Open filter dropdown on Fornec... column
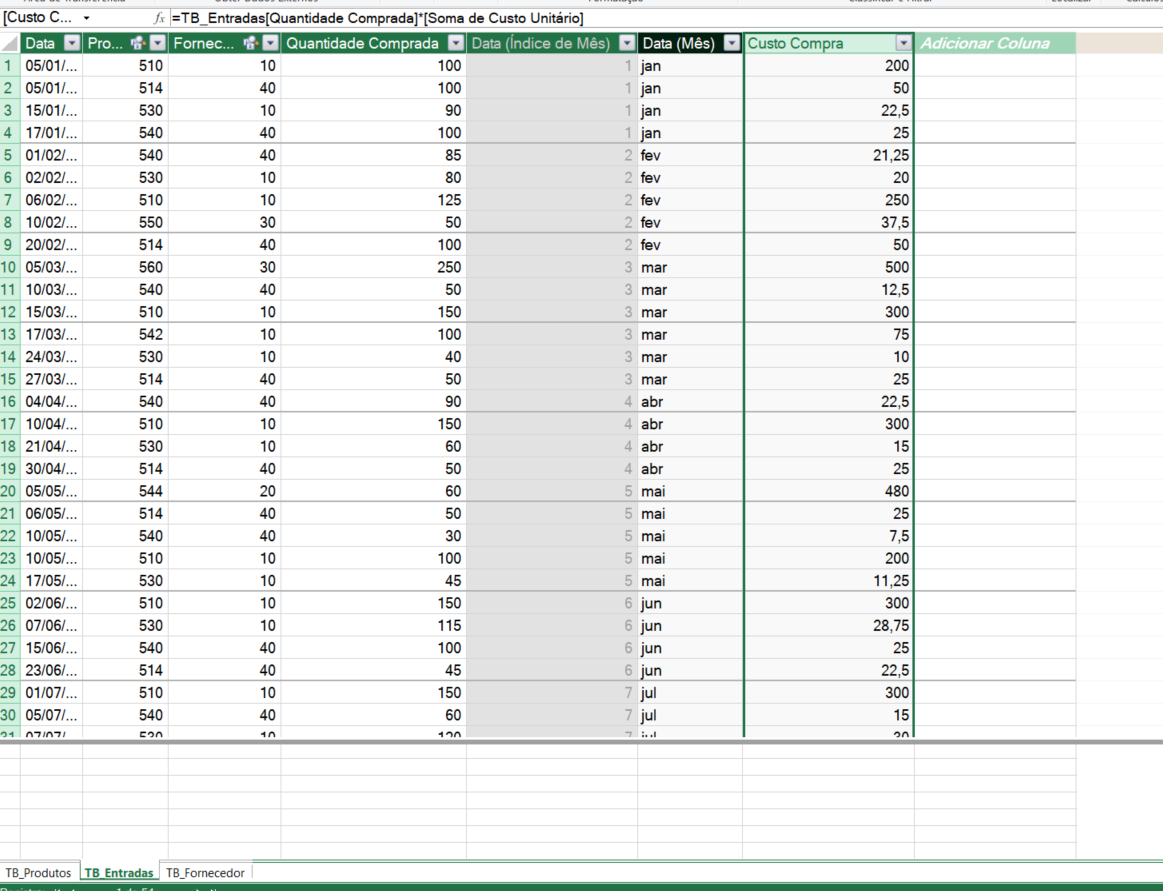Viewport: 1163px width, 891px height. pyautogui.click(x=271, y=43)
